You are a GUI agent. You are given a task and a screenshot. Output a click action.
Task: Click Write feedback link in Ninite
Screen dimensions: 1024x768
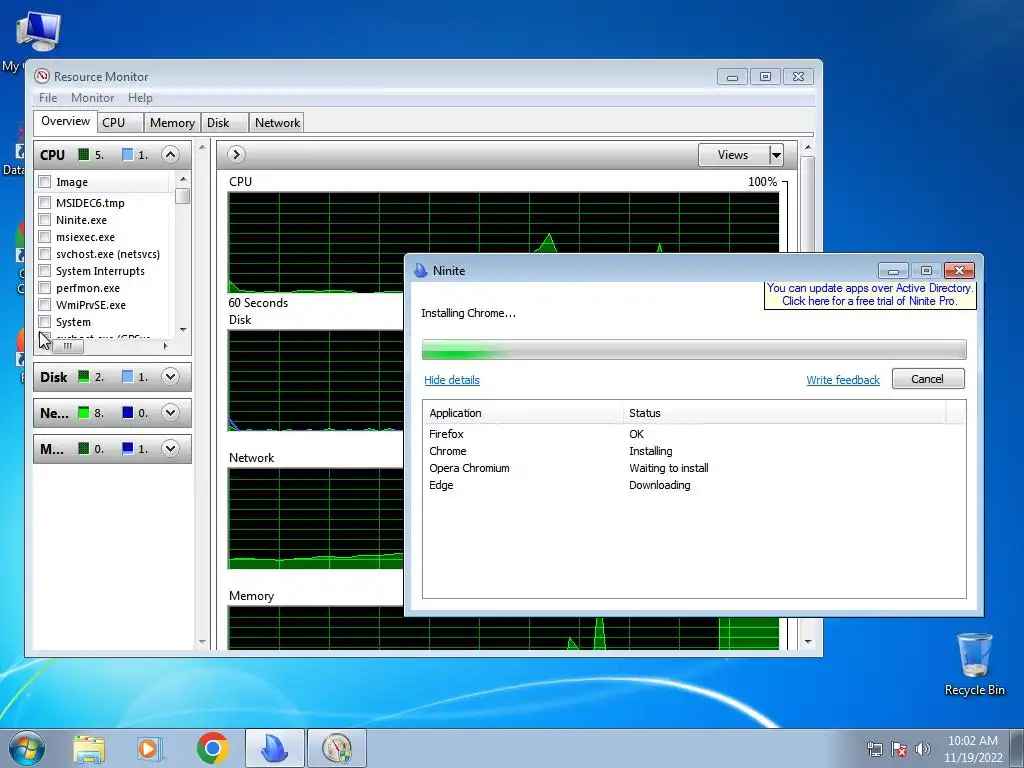[x=843, y=380]
